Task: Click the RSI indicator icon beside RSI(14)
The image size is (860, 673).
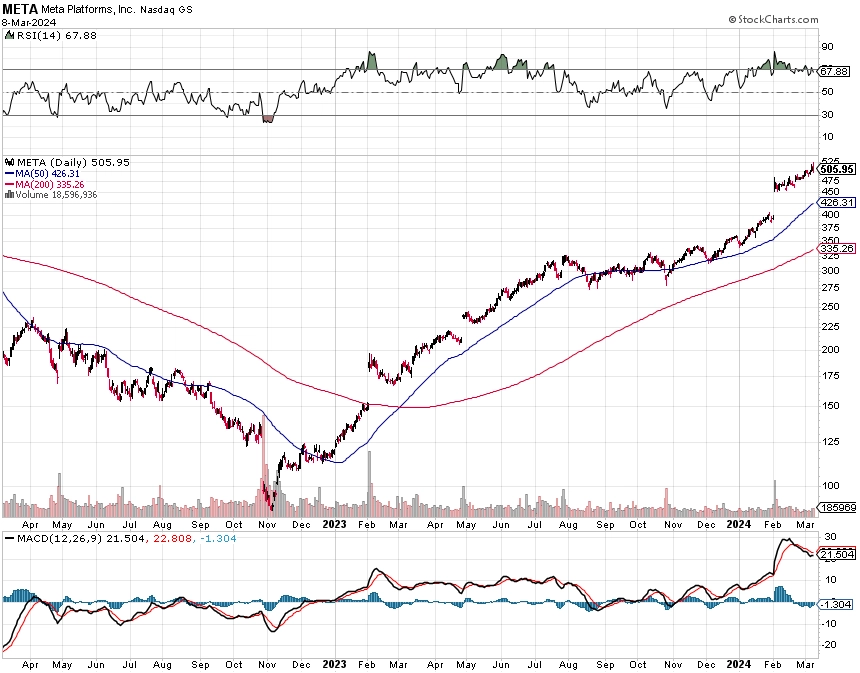Action: (x=9, y=35)
